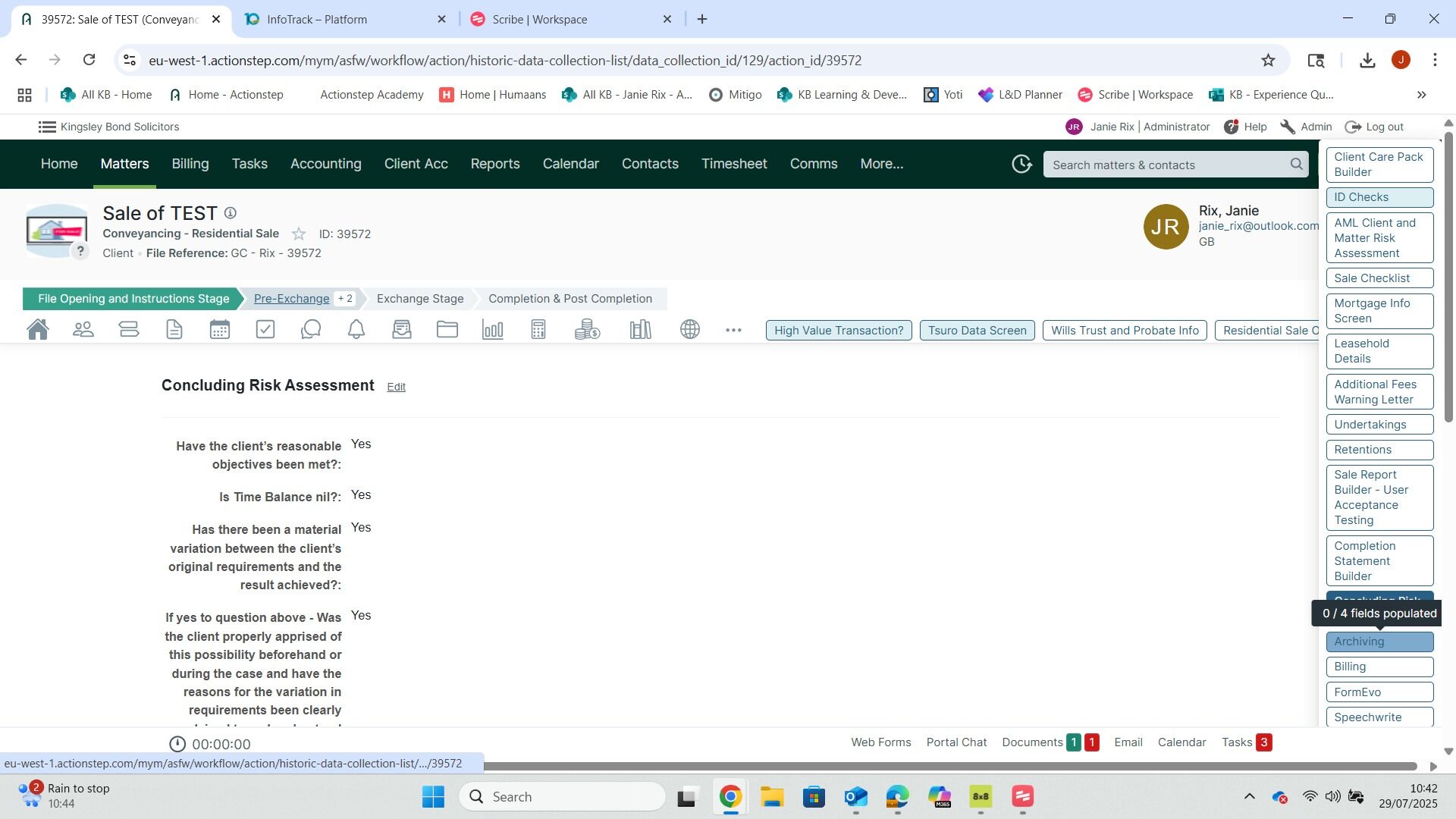Click the timer clock icon at bottom

177,744
